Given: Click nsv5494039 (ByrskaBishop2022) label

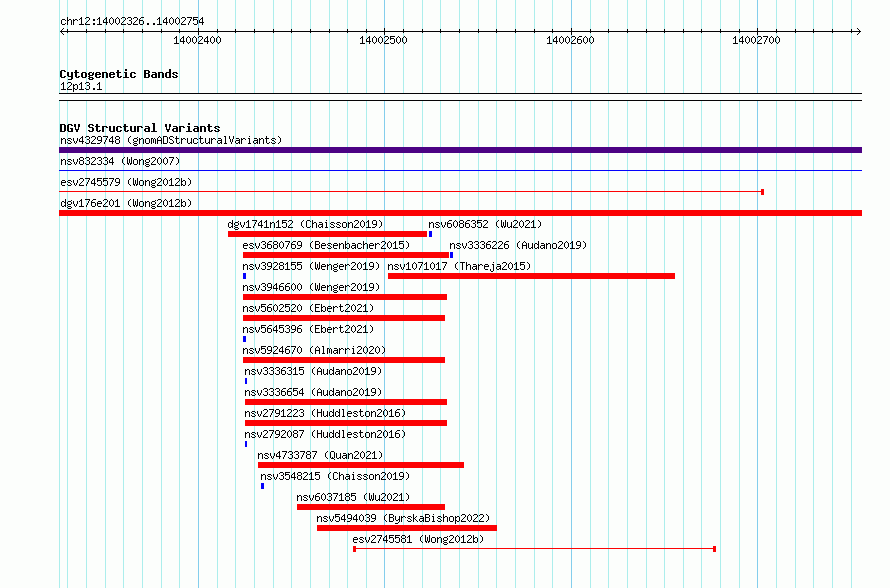Looking at the screenshot, I should pos(403,518).
